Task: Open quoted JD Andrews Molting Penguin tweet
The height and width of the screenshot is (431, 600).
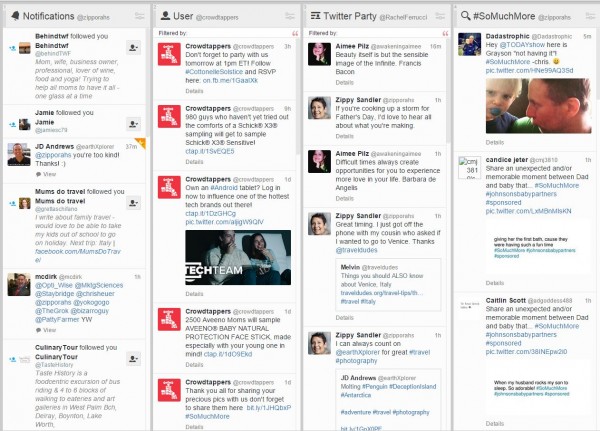Action: coord(388,400)
